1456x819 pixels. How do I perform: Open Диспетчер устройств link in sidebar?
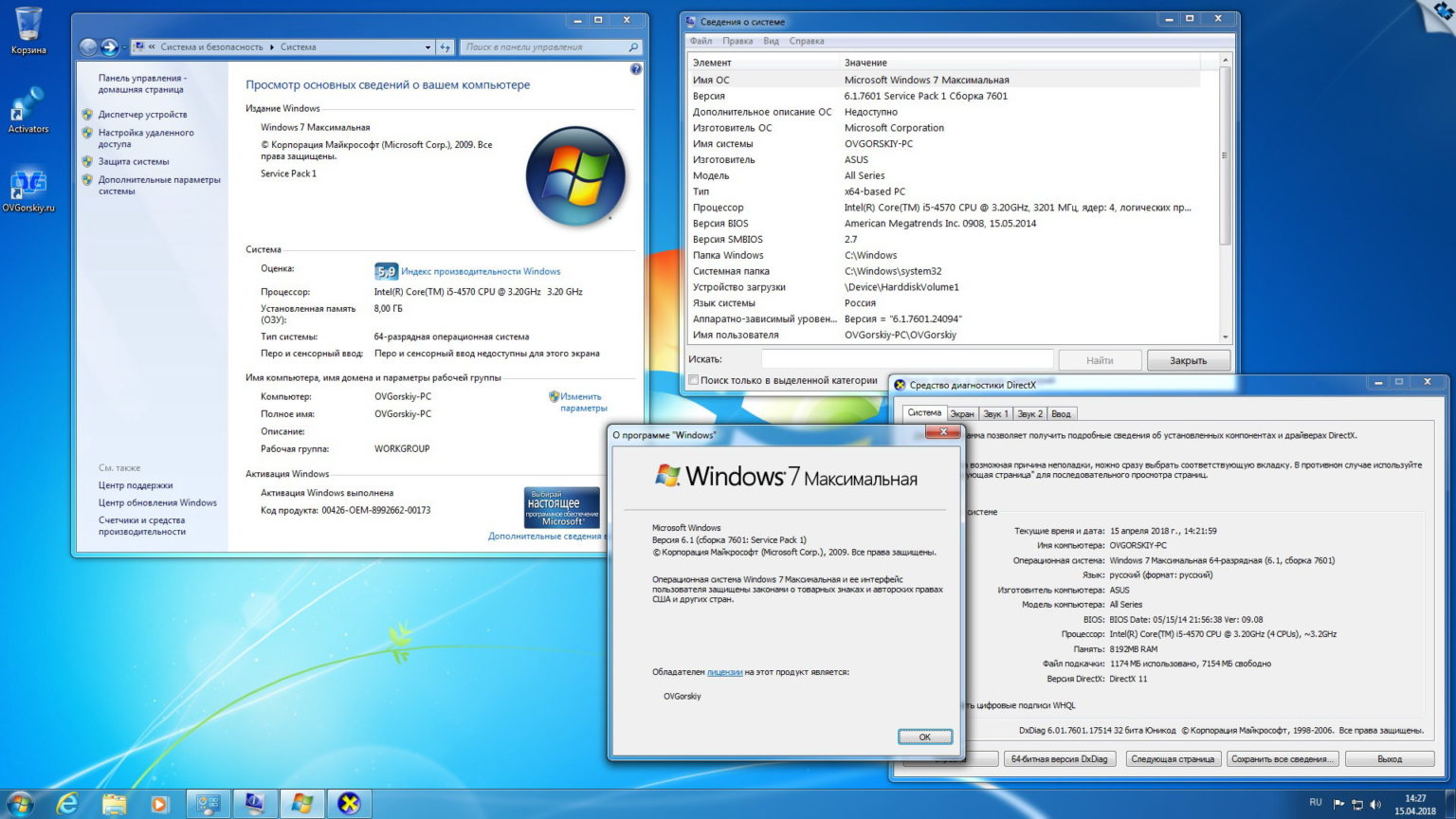[x=142, y=114]
